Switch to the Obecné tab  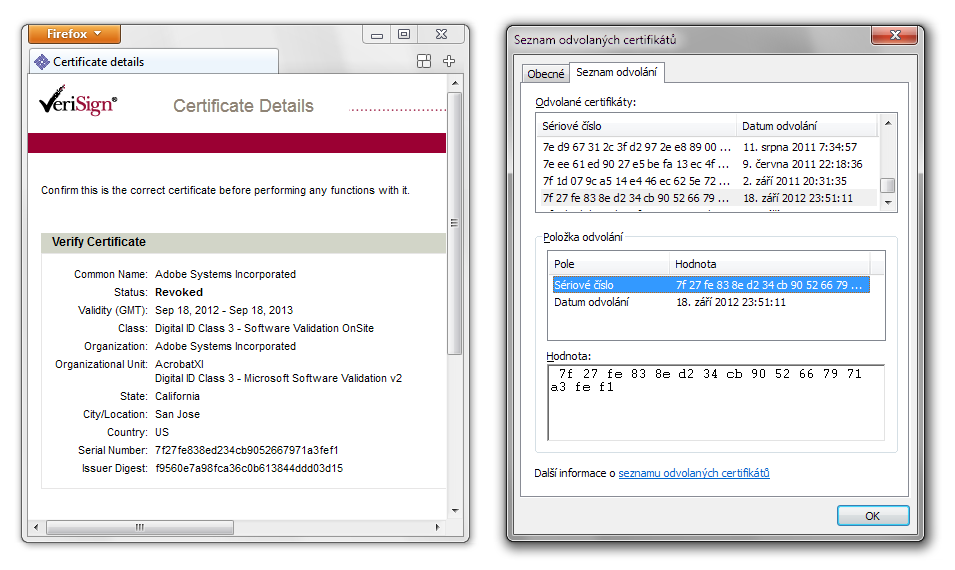[546, 74]
